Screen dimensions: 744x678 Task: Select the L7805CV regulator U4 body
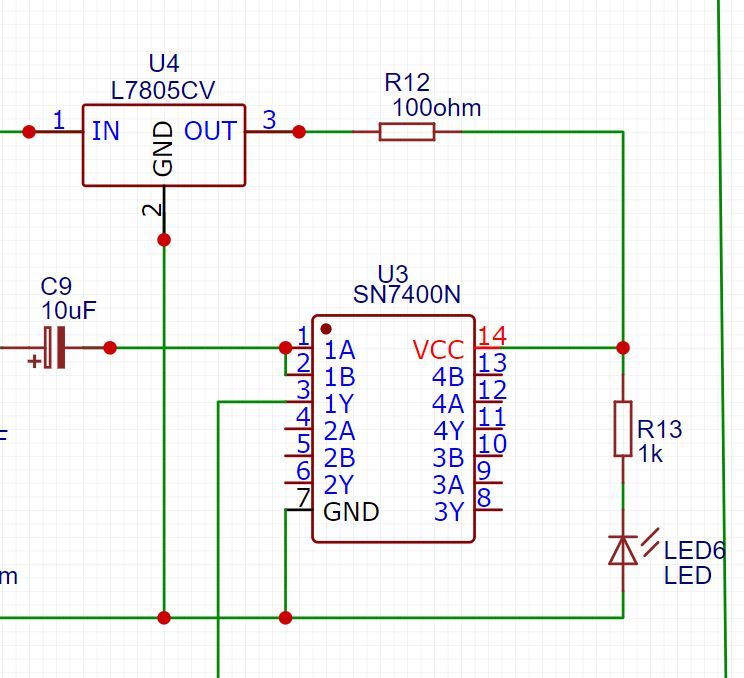tap(164, 145)
